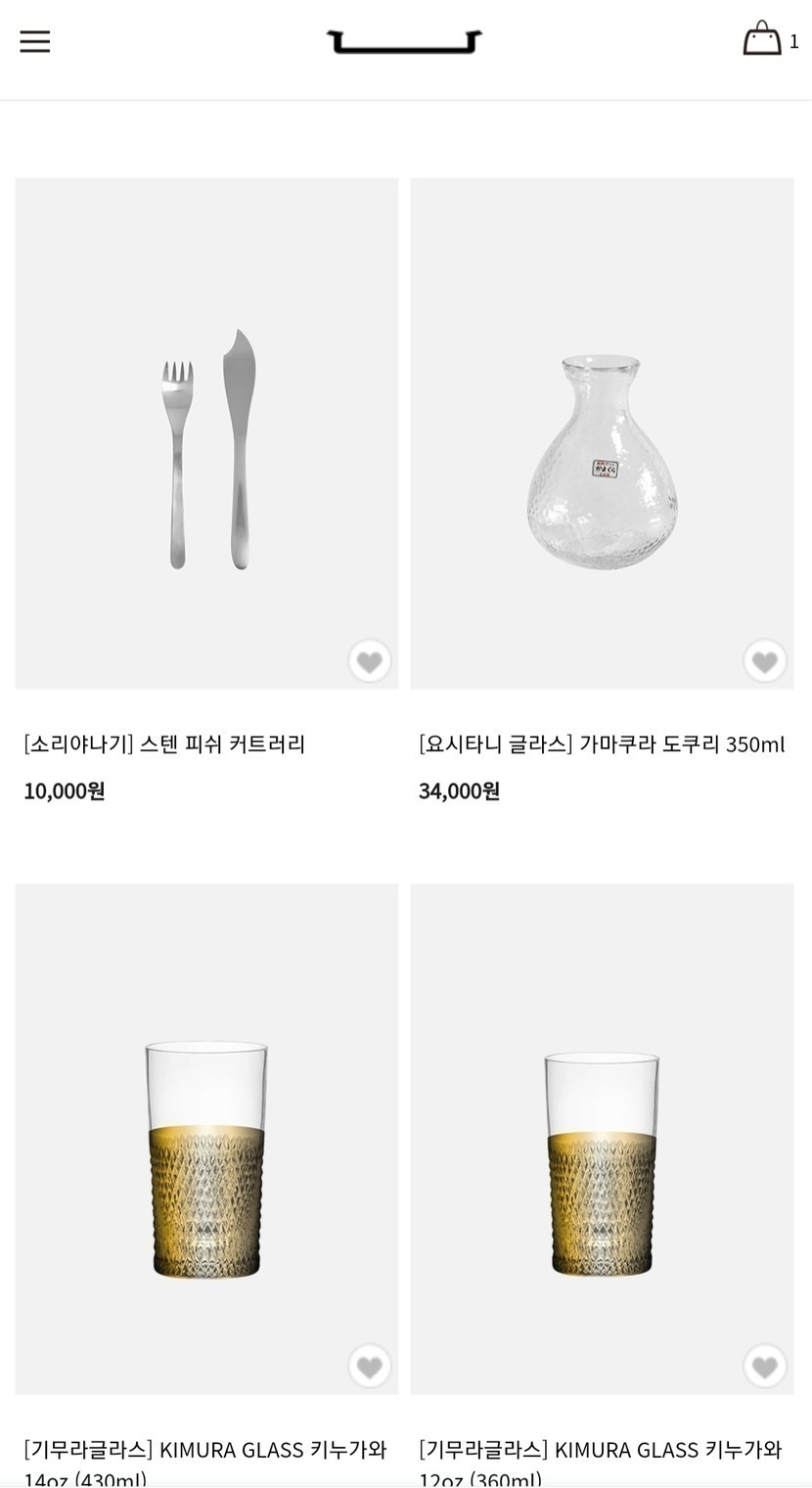812x1488 pixels.
Task: Click the store logo in header
Action: pyautogui.click(x=404, y=42)
